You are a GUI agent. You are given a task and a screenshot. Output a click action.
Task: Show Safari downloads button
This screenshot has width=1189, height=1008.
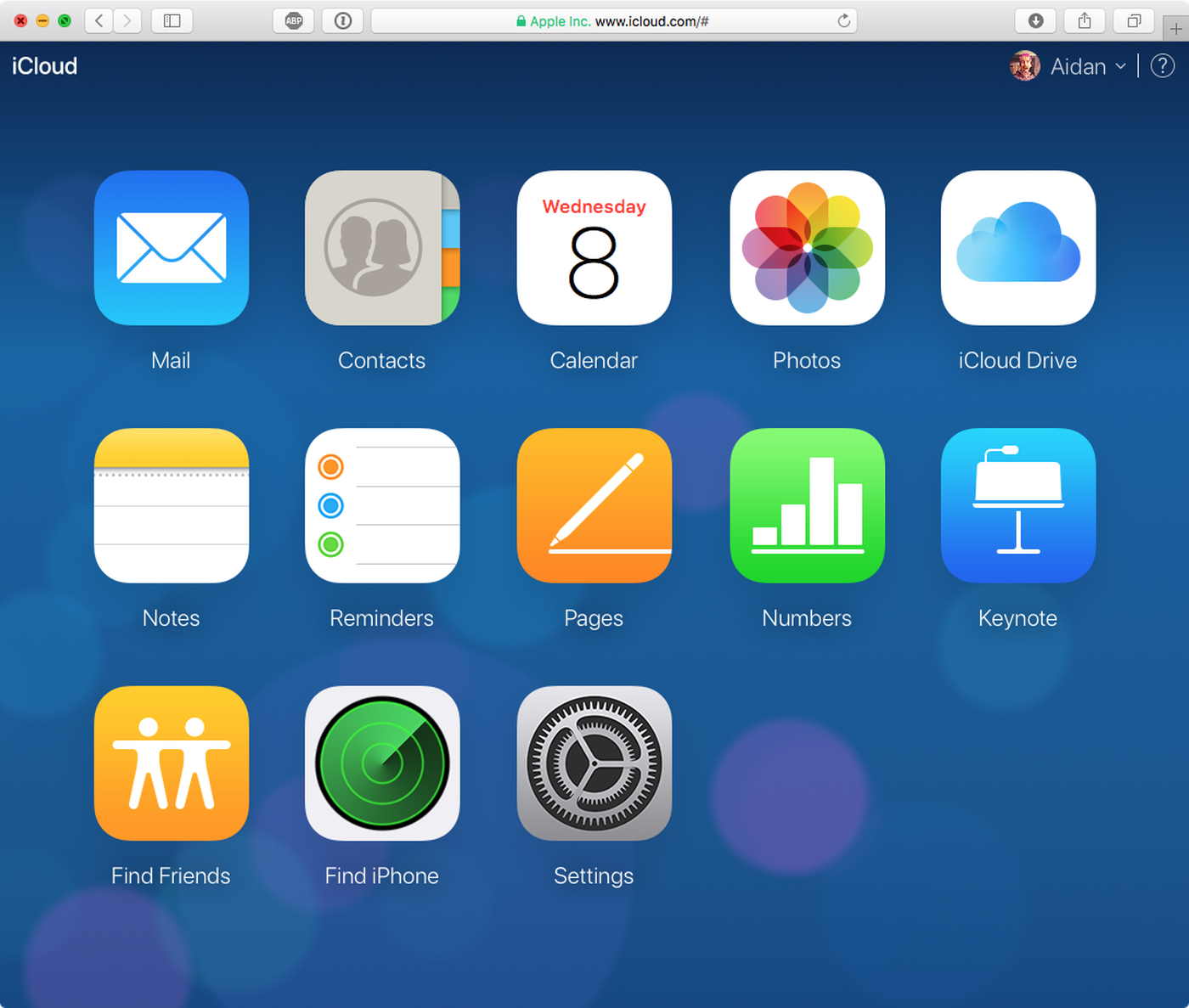tap(1036, 20)
